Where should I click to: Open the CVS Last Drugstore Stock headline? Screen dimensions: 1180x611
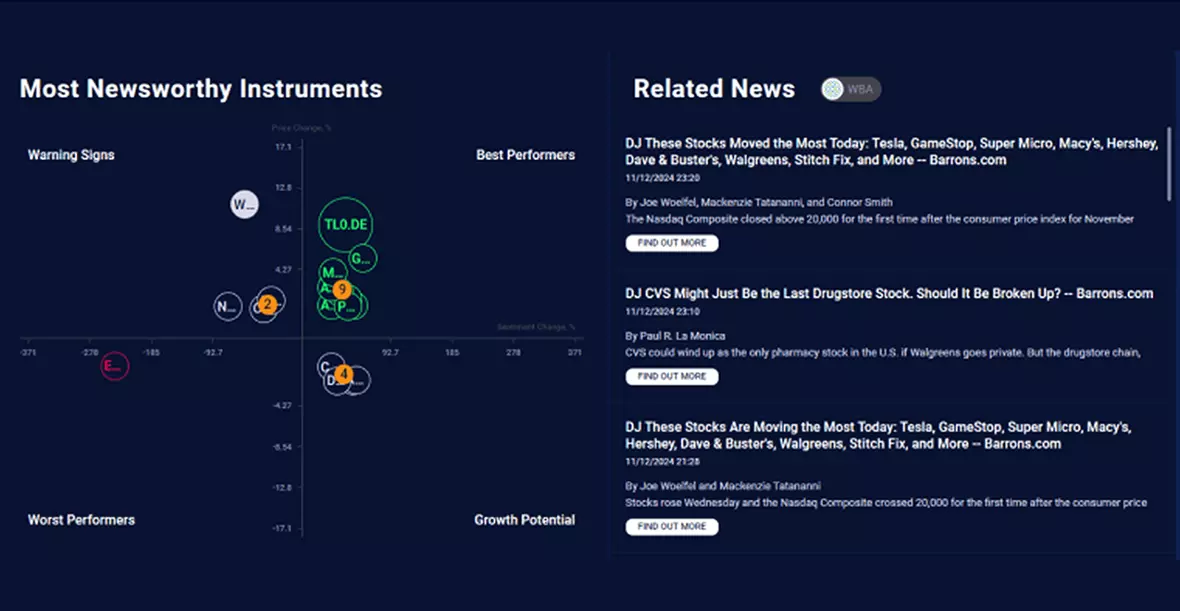[889, 294]
